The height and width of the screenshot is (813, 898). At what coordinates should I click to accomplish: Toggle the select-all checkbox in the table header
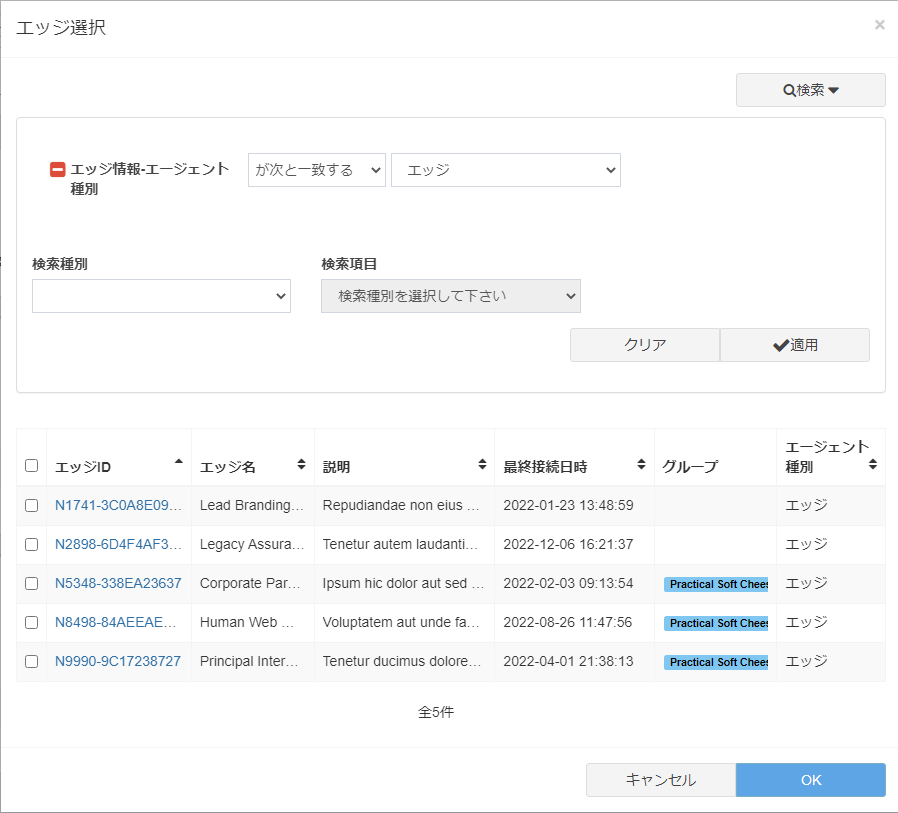pos(31,465)
